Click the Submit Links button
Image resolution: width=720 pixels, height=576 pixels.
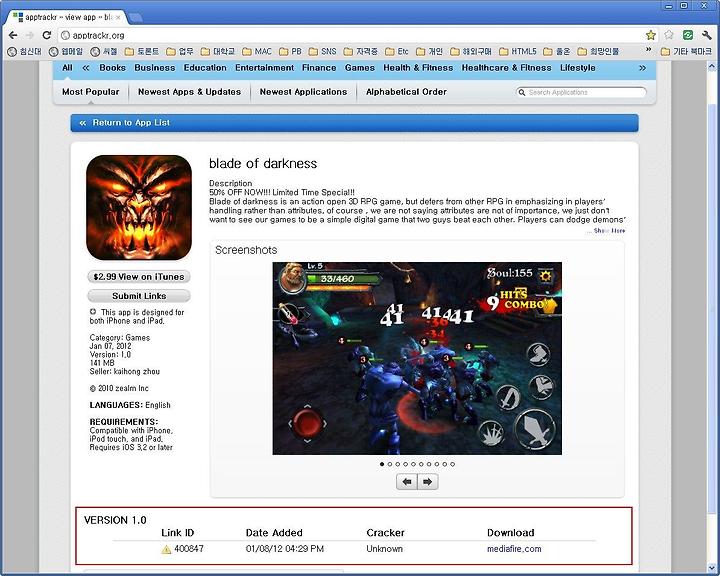click(139, 296)
